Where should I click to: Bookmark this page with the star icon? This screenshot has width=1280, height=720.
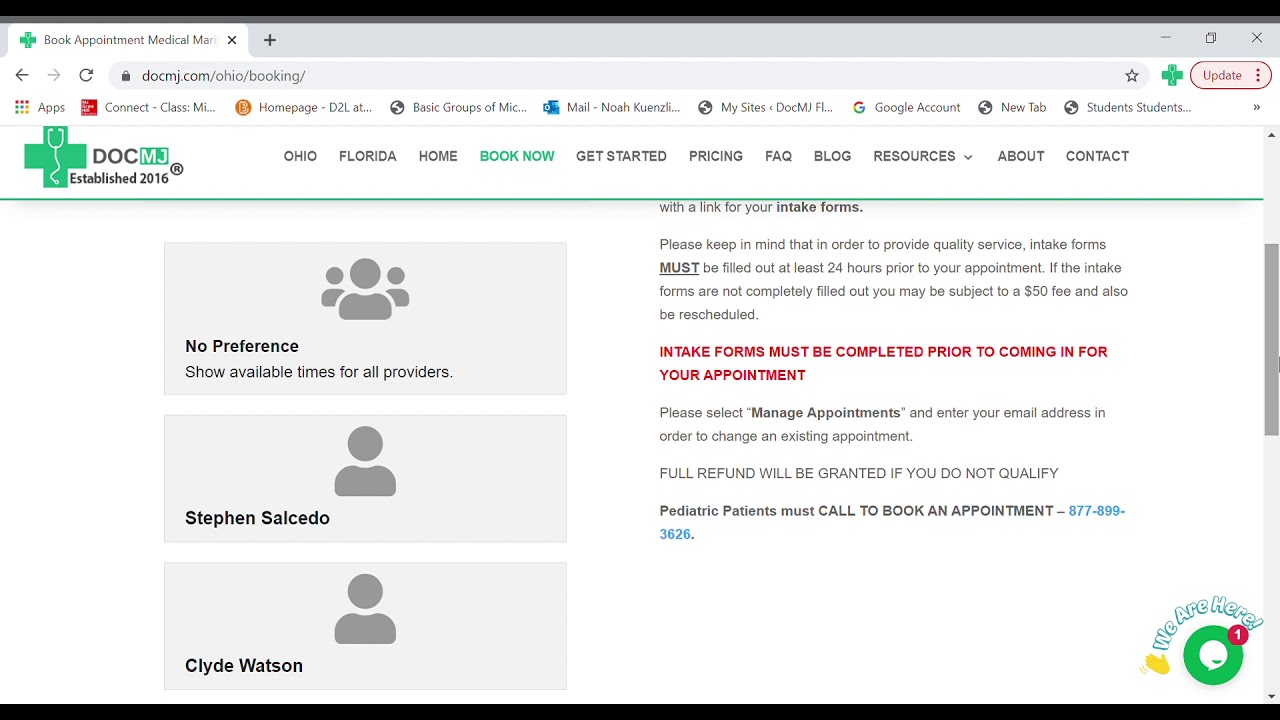(x=1132, y=75)
